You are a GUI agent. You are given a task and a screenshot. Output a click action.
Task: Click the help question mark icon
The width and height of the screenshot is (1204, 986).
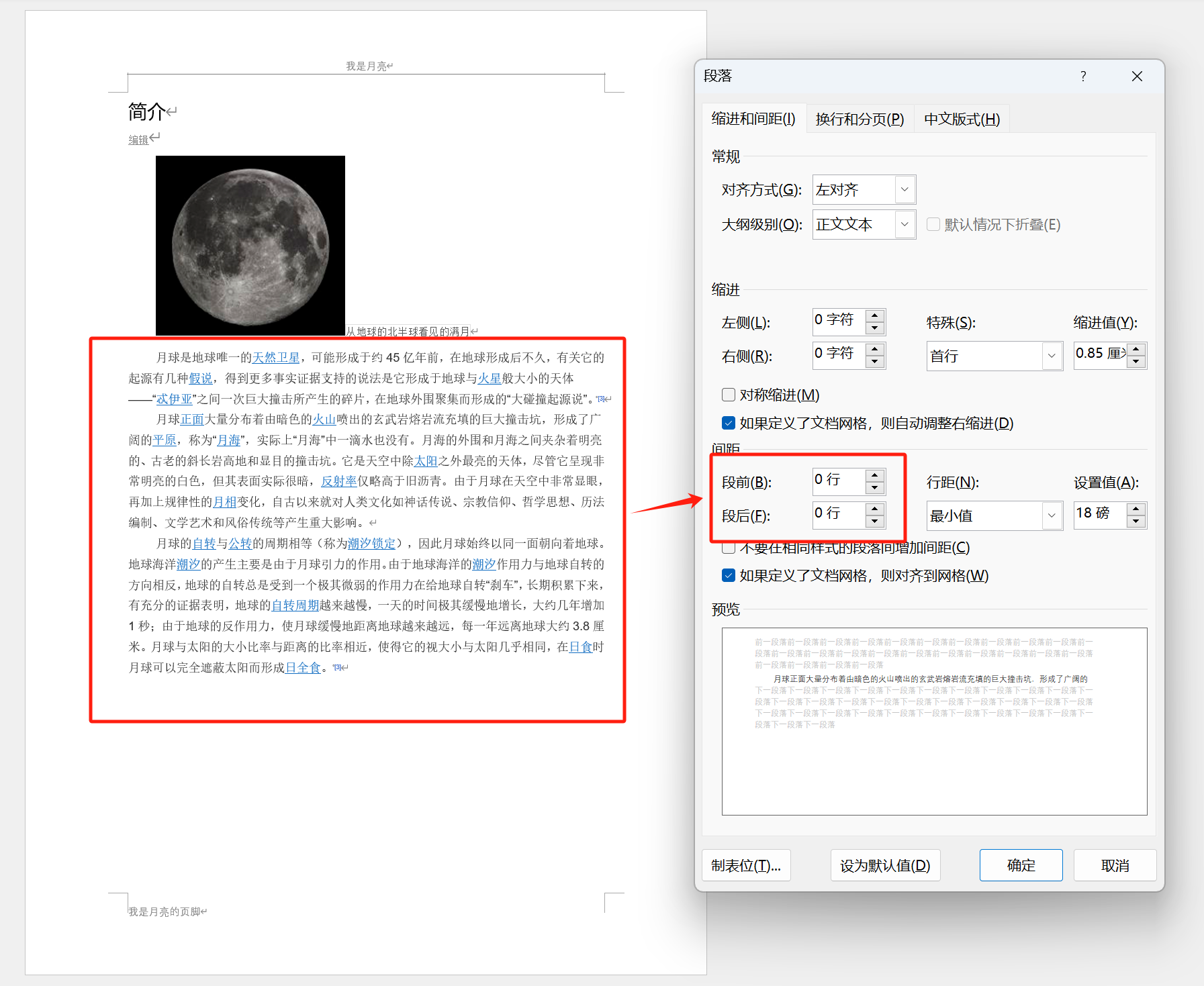click(x=1082, y=77)
